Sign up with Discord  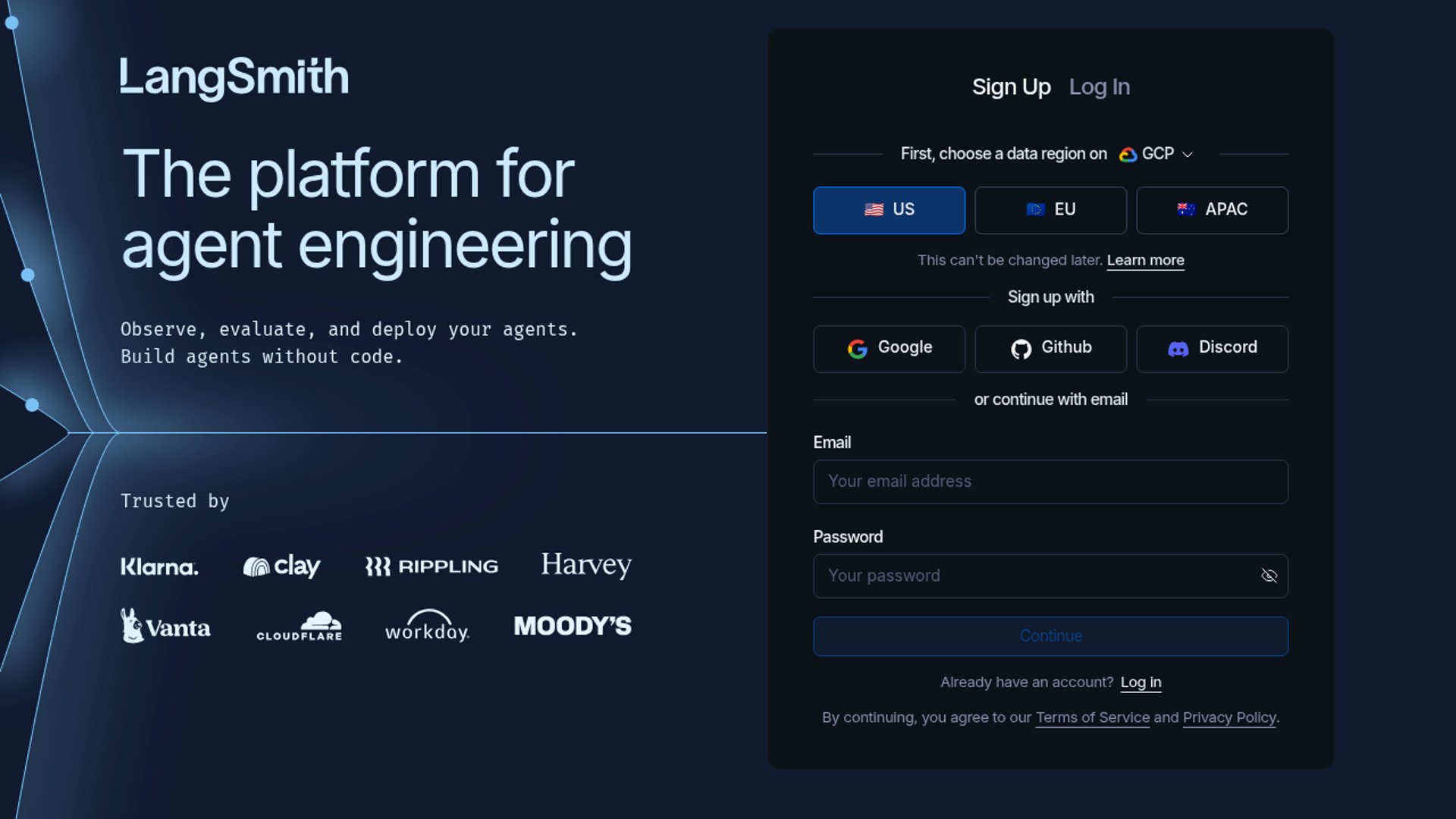pyautogui.click(x=1212, y=349)
